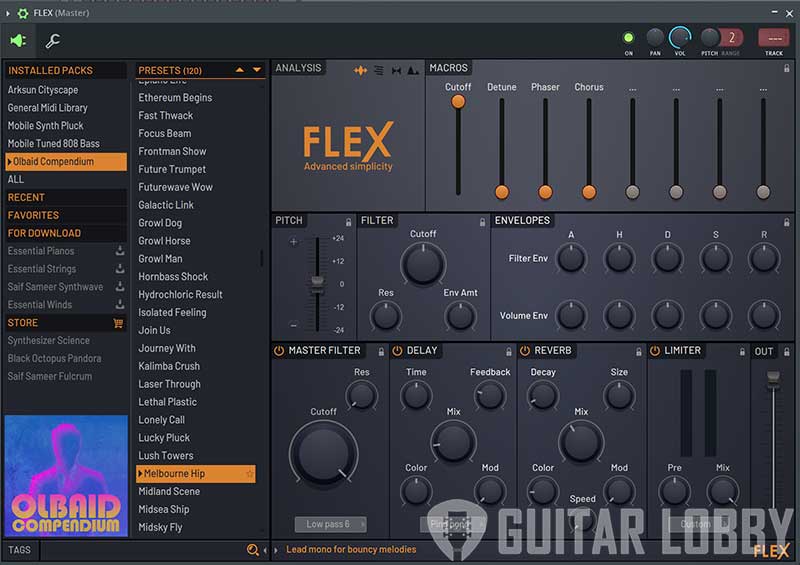This screenshot has height=565, width=800.
Task: Go to next preset with down arrow
Action: tap(257, 70)
